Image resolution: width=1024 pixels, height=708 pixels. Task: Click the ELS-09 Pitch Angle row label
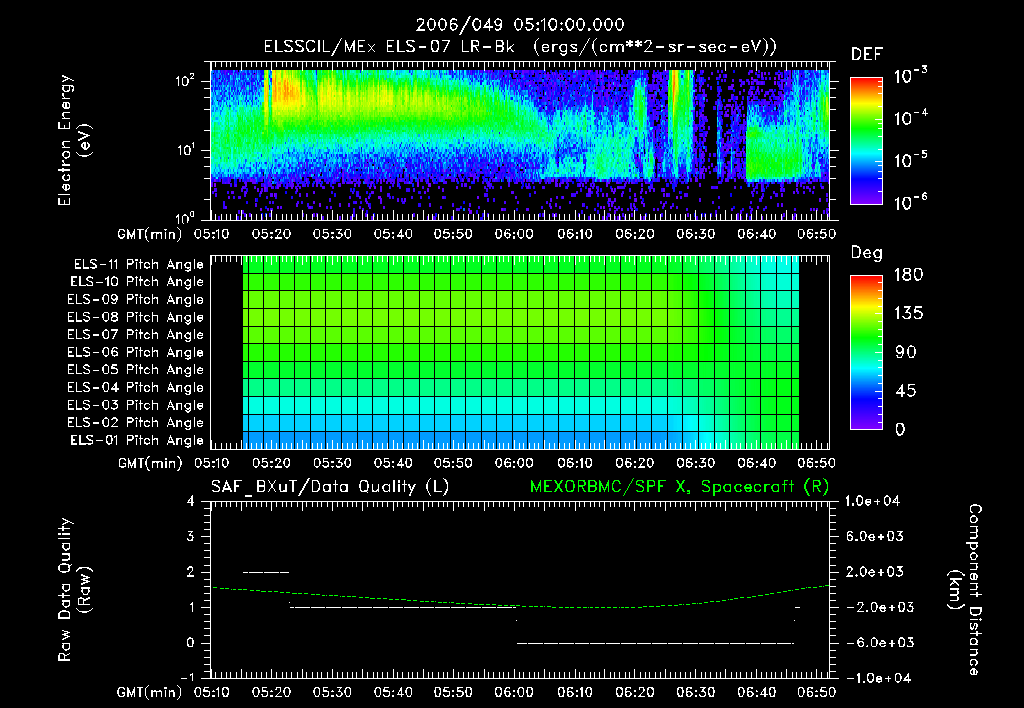(x=136, y=300)
